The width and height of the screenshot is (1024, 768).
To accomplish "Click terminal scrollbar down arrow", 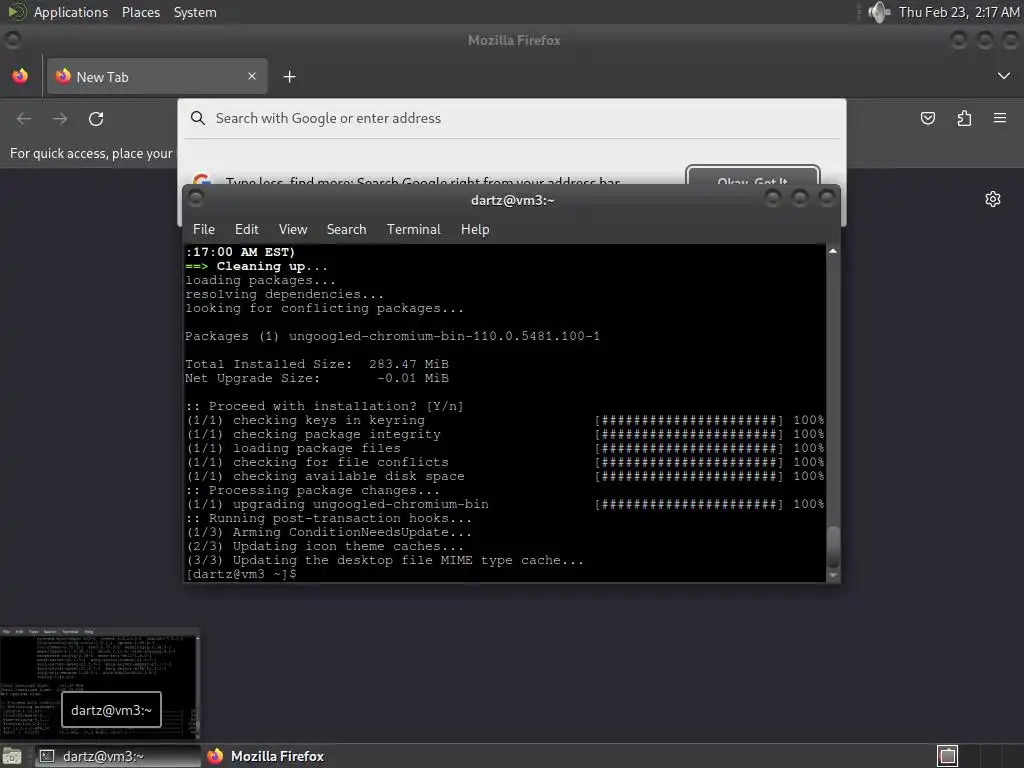I will (833, 575).
